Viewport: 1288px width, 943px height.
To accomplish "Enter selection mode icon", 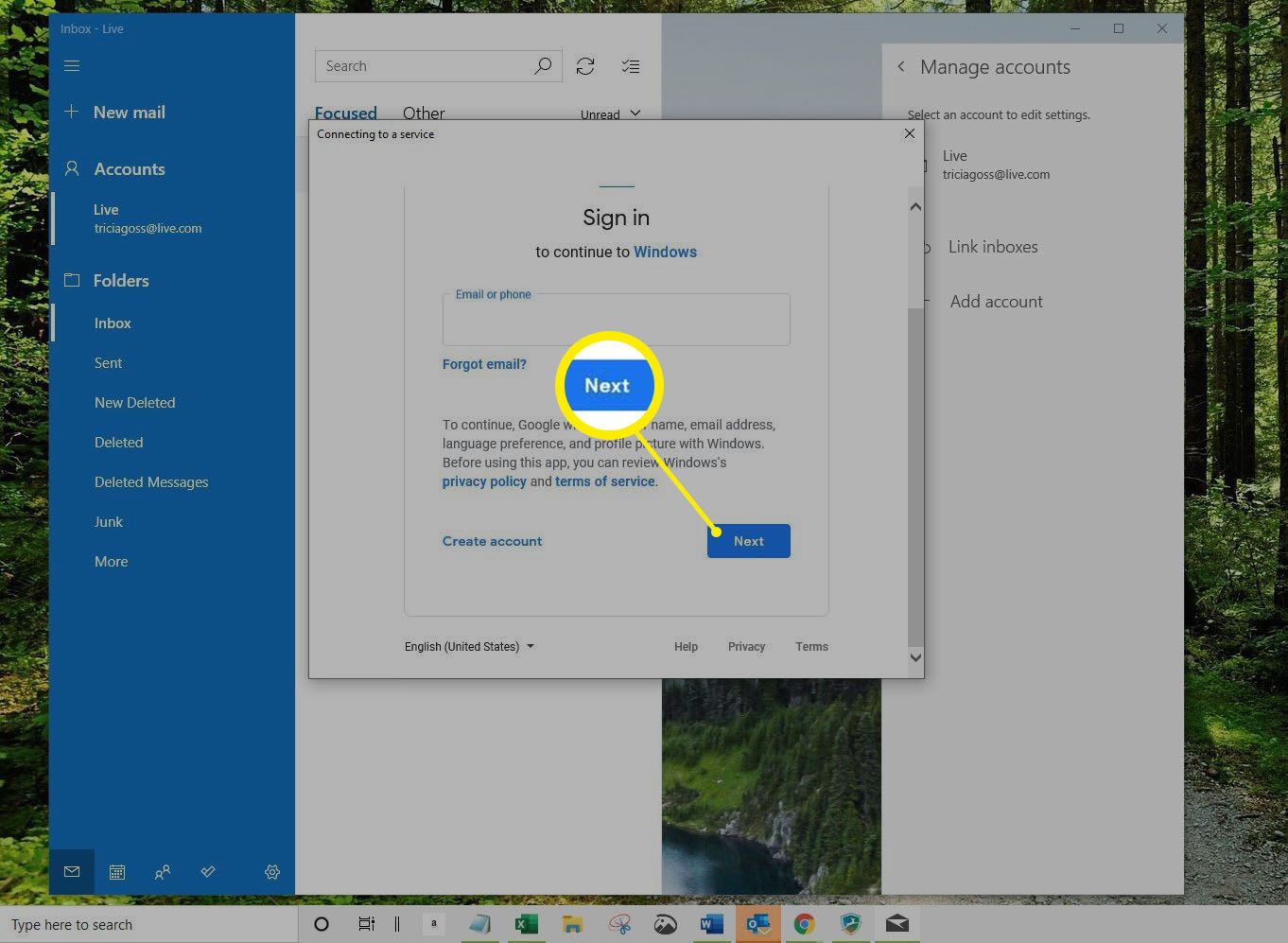I will pos(631,66).
